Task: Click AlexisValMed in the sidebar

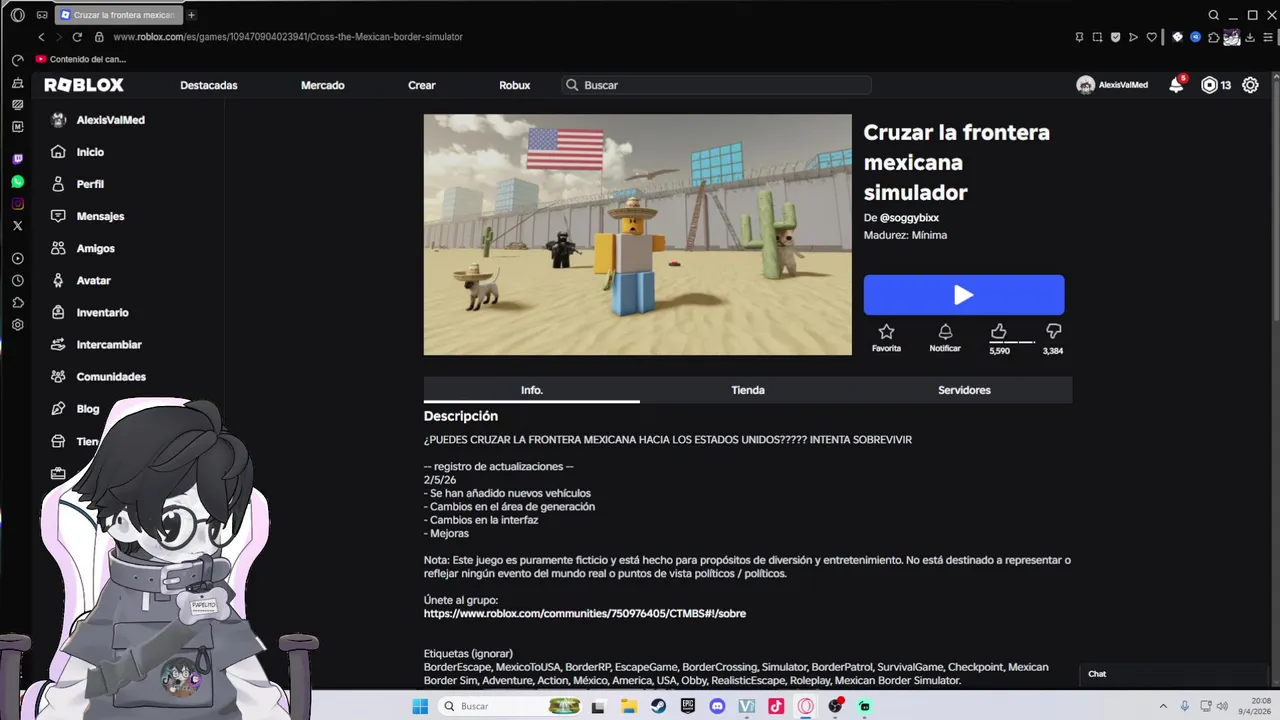Action: pyautogui.click(x=98, y=120)
